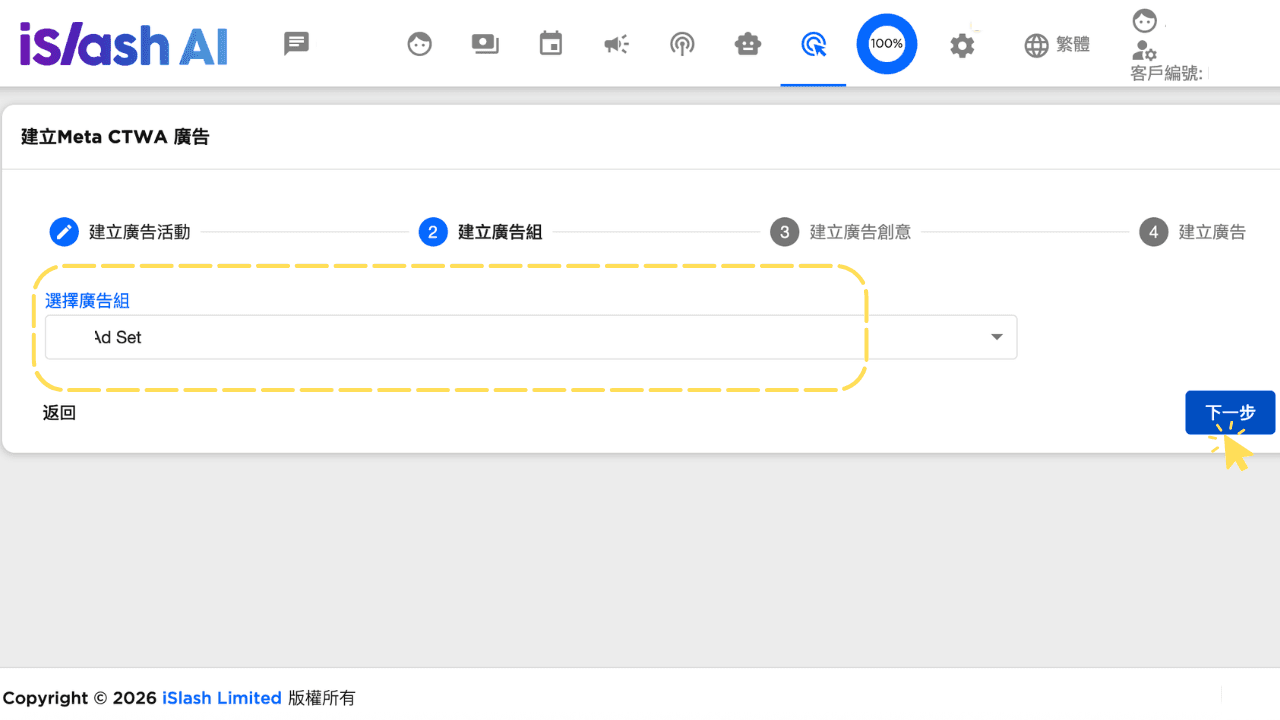Click the 返回 back button
Screen dimensions: 1280x720
[60, 413]
